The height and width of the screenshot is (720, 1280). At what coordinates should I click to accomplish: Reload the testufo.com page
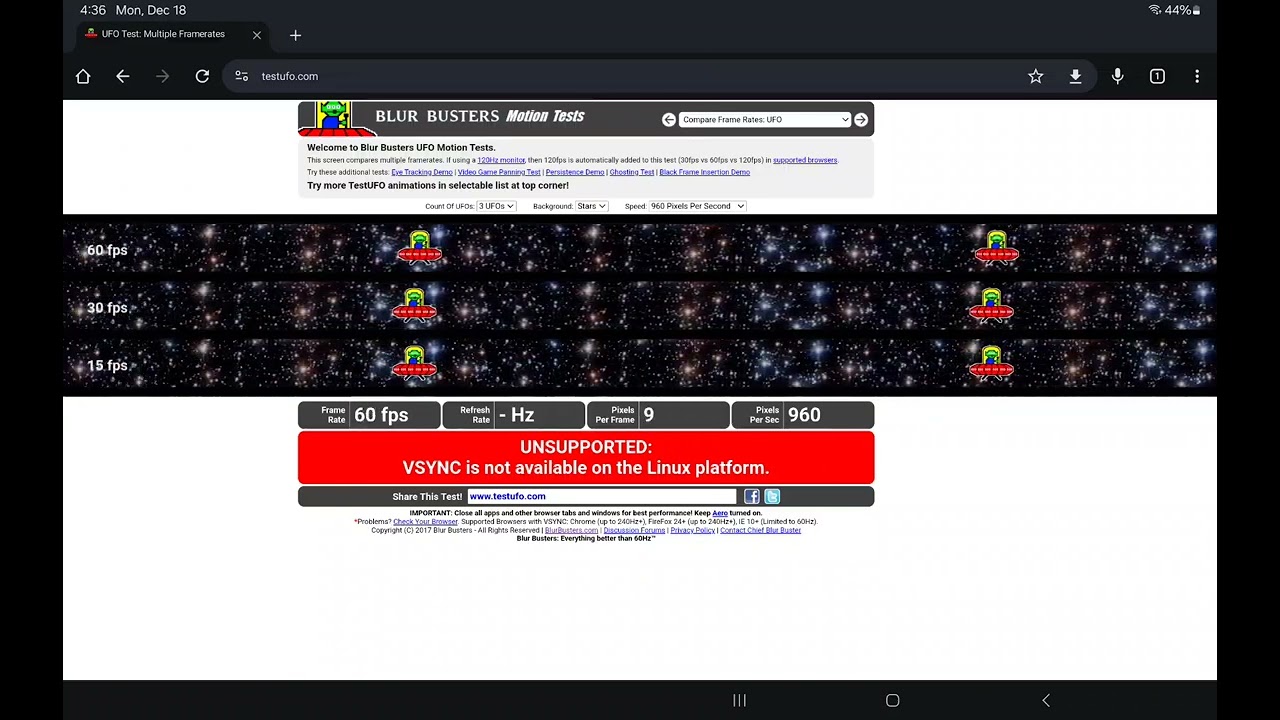click(x=202, y=76)
